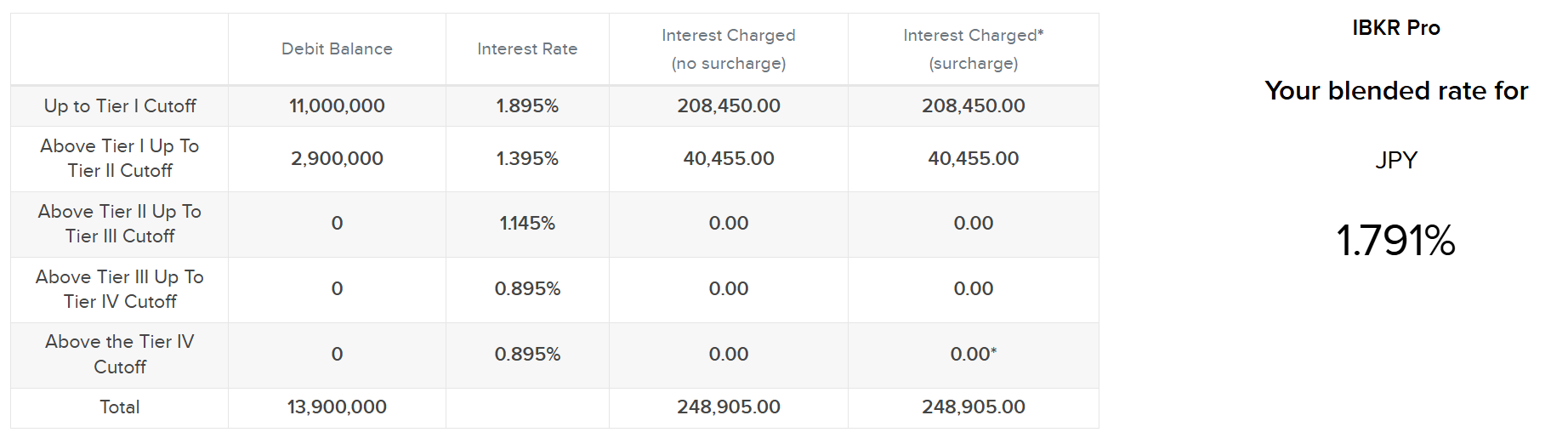Select the 1.145% interest rate cell
This screenshot has height=438, width=1568.
(527, 224)
